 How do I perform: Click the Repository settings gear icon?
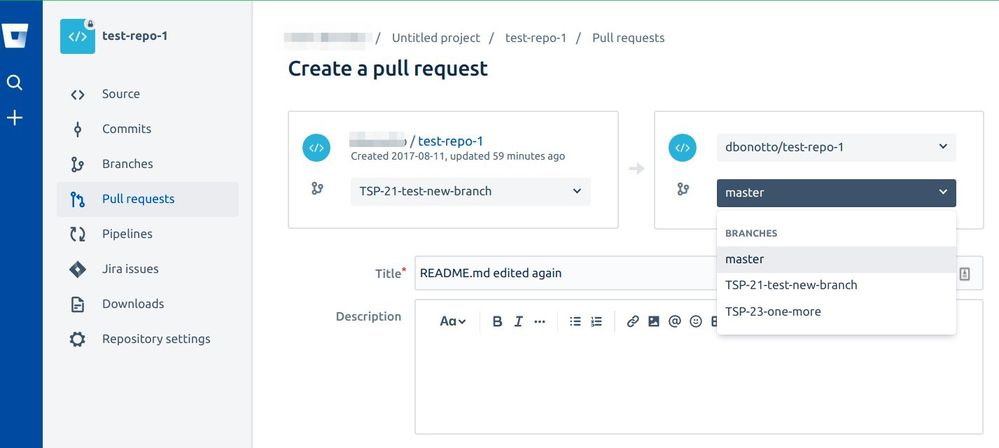click(77, 340)
